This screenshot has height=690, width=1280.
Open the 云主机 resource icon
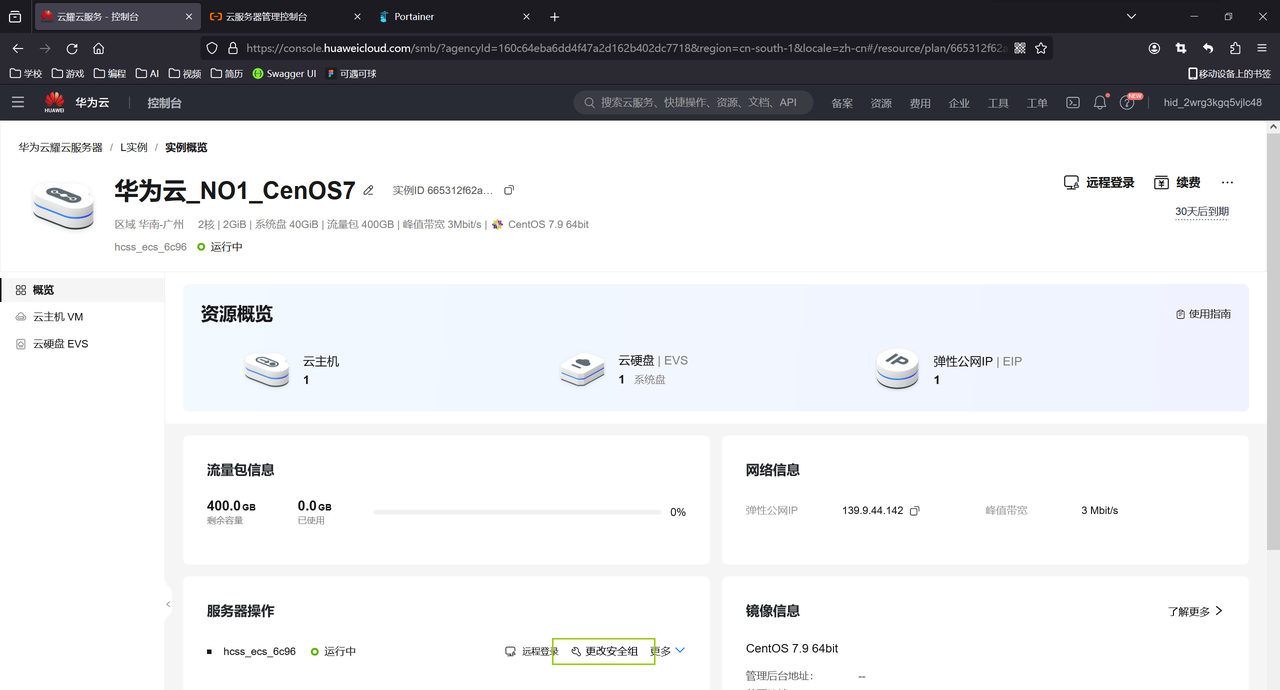click(267, 369)
